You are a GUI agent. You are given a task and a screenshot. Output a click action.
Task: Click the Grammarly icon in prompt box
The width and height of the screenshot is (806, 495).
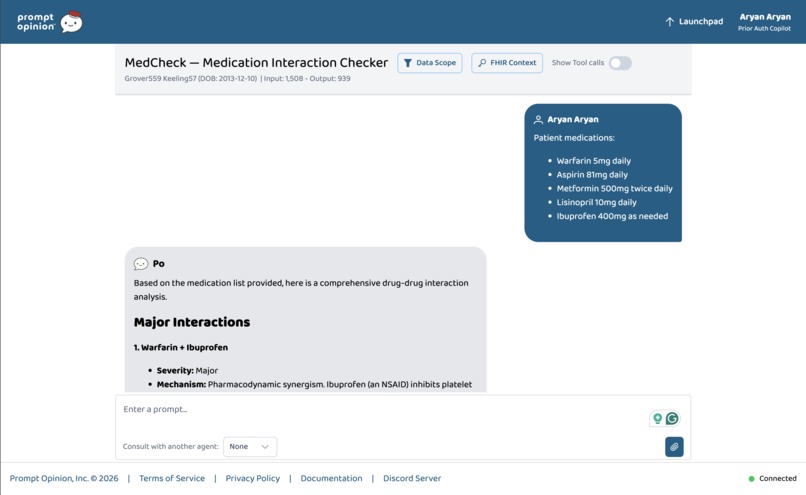tap(672, 418)
